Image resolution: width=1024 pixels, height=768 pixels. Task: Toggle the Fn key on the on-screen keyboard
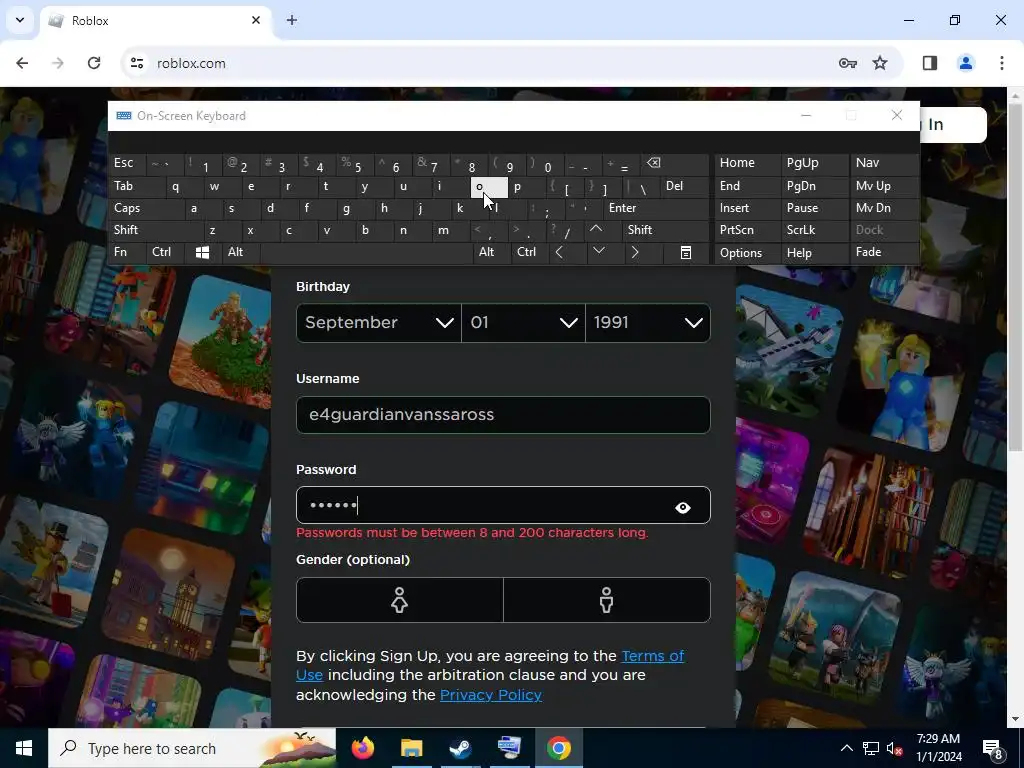[127, 252]
